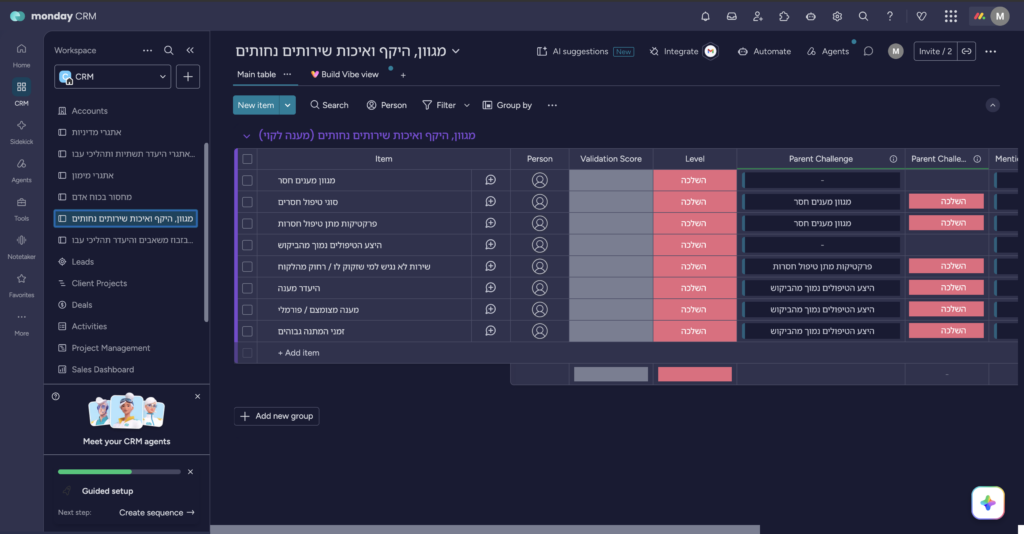Open Main table tab options menu
Screen dimensions: 1024x534
(287, 74)
